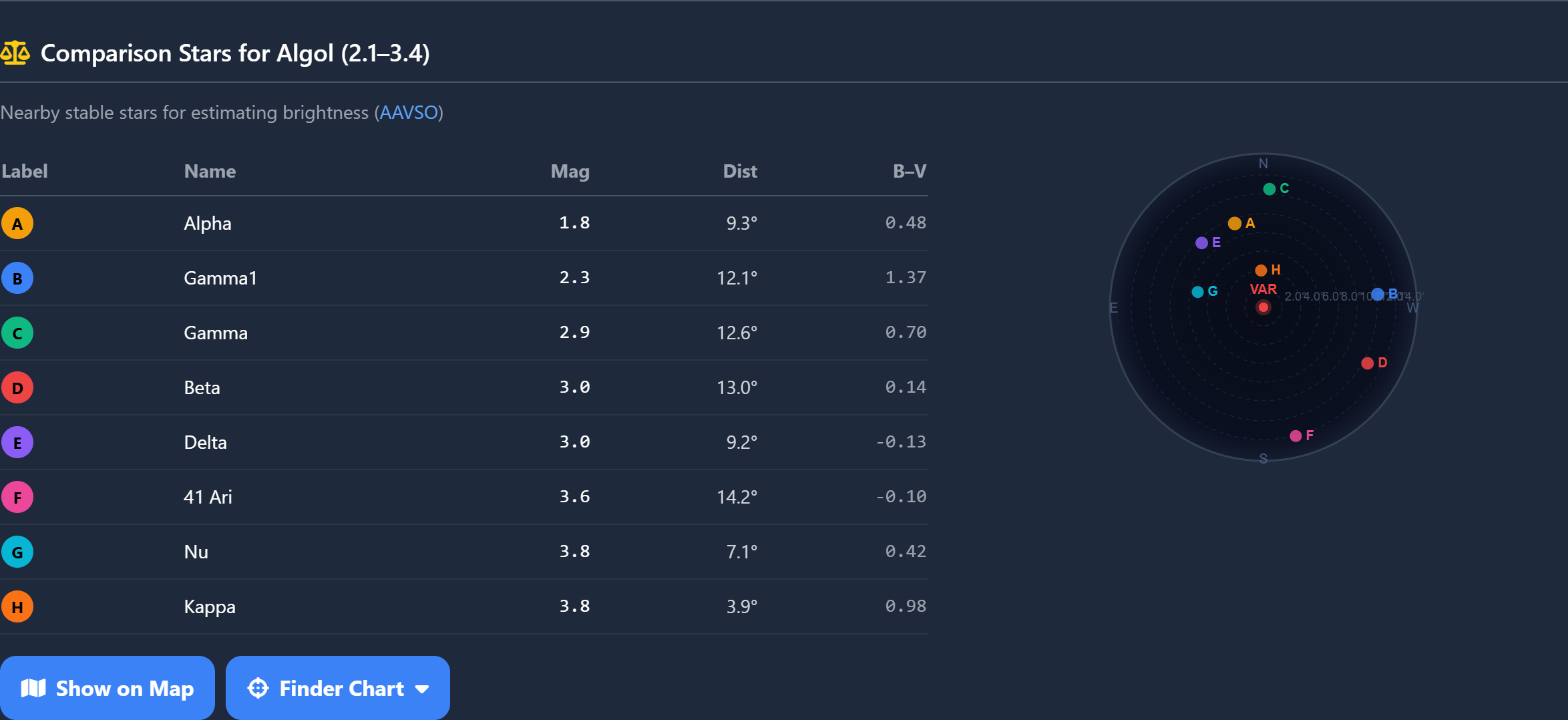Click the pink F badge for 41 Ari

point(17,497)
